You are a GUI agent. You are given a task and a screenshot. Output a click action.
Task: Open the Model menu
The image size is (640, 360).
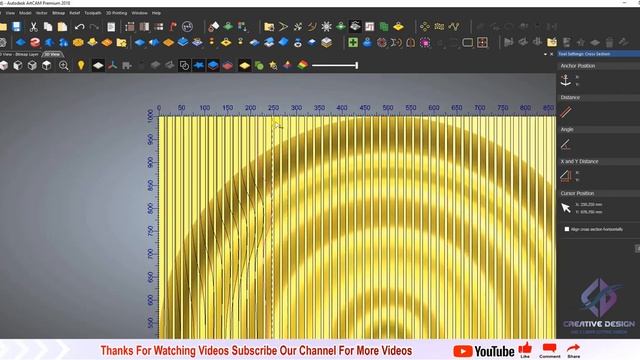[25, 13]
